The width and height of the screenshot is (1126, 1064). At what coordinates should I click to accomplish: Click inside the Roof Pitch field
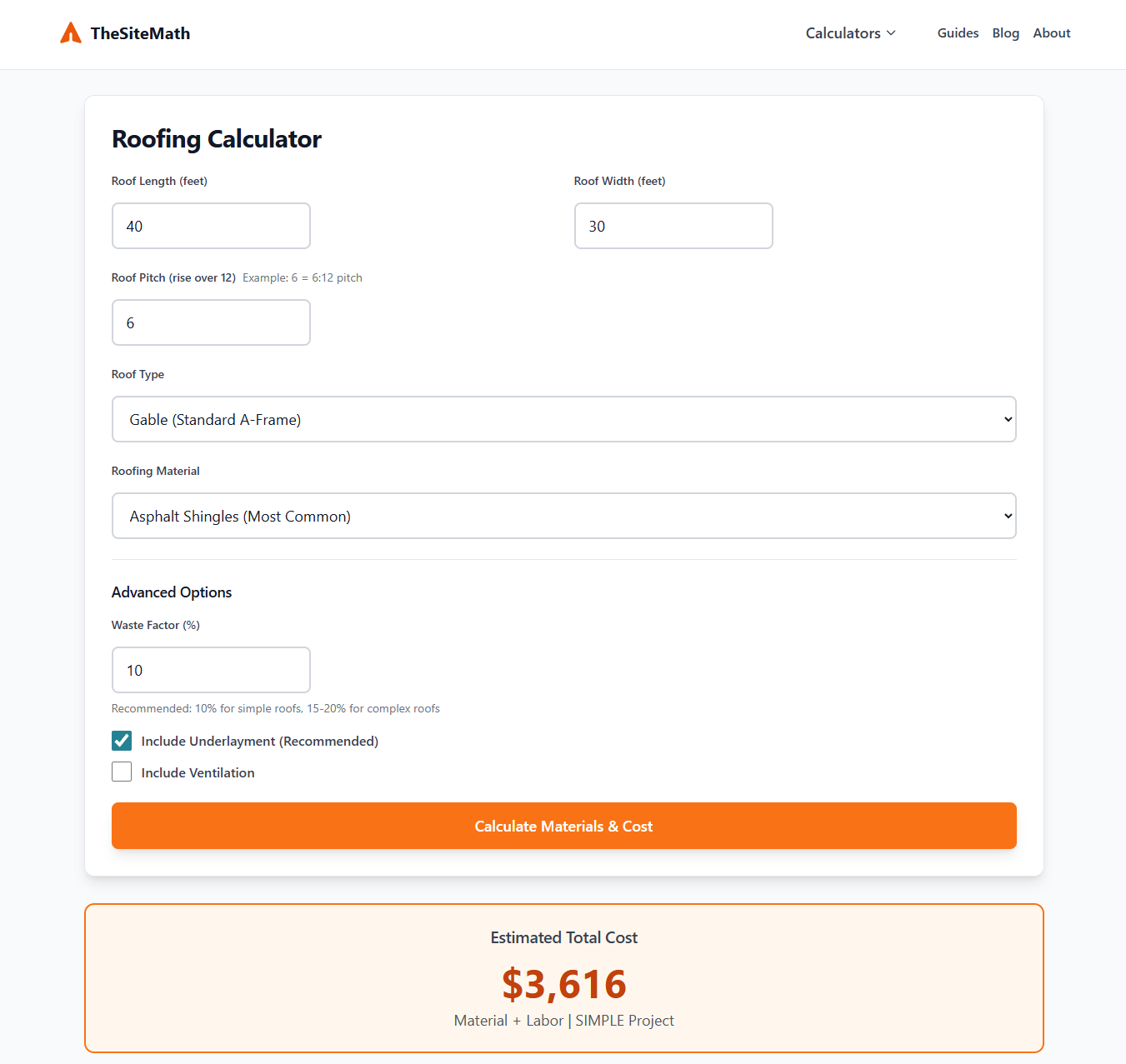(211, 322)
